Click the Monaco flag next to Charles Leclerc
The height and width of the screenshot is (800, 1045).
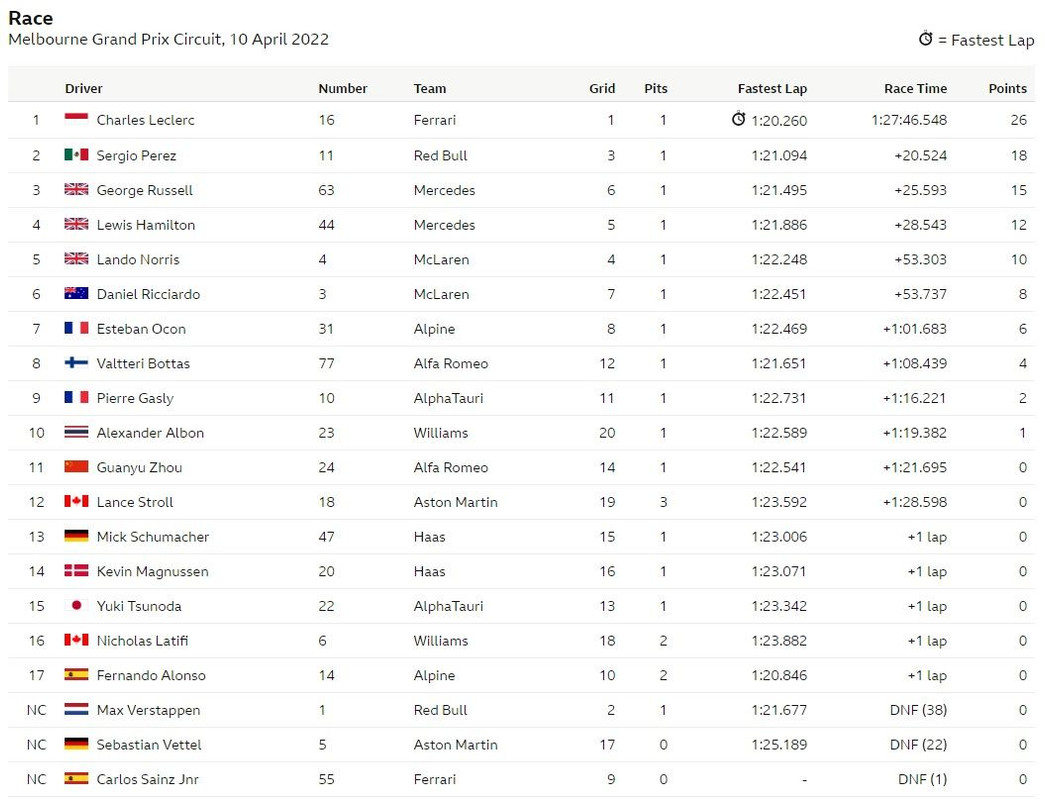click(76, 119)
